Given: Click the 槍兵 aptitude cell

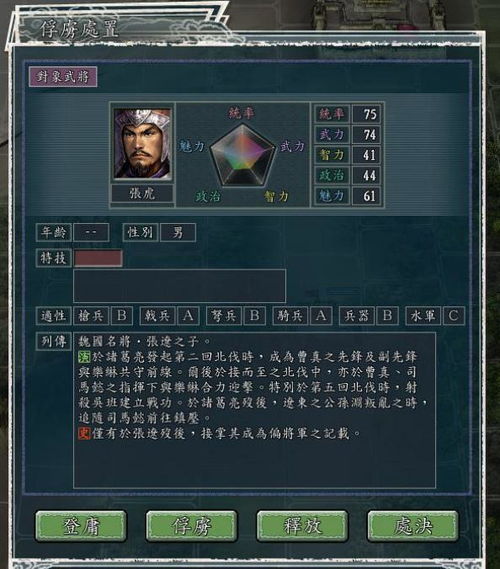Looking at the screenshot, I should [x=91, y=316].
